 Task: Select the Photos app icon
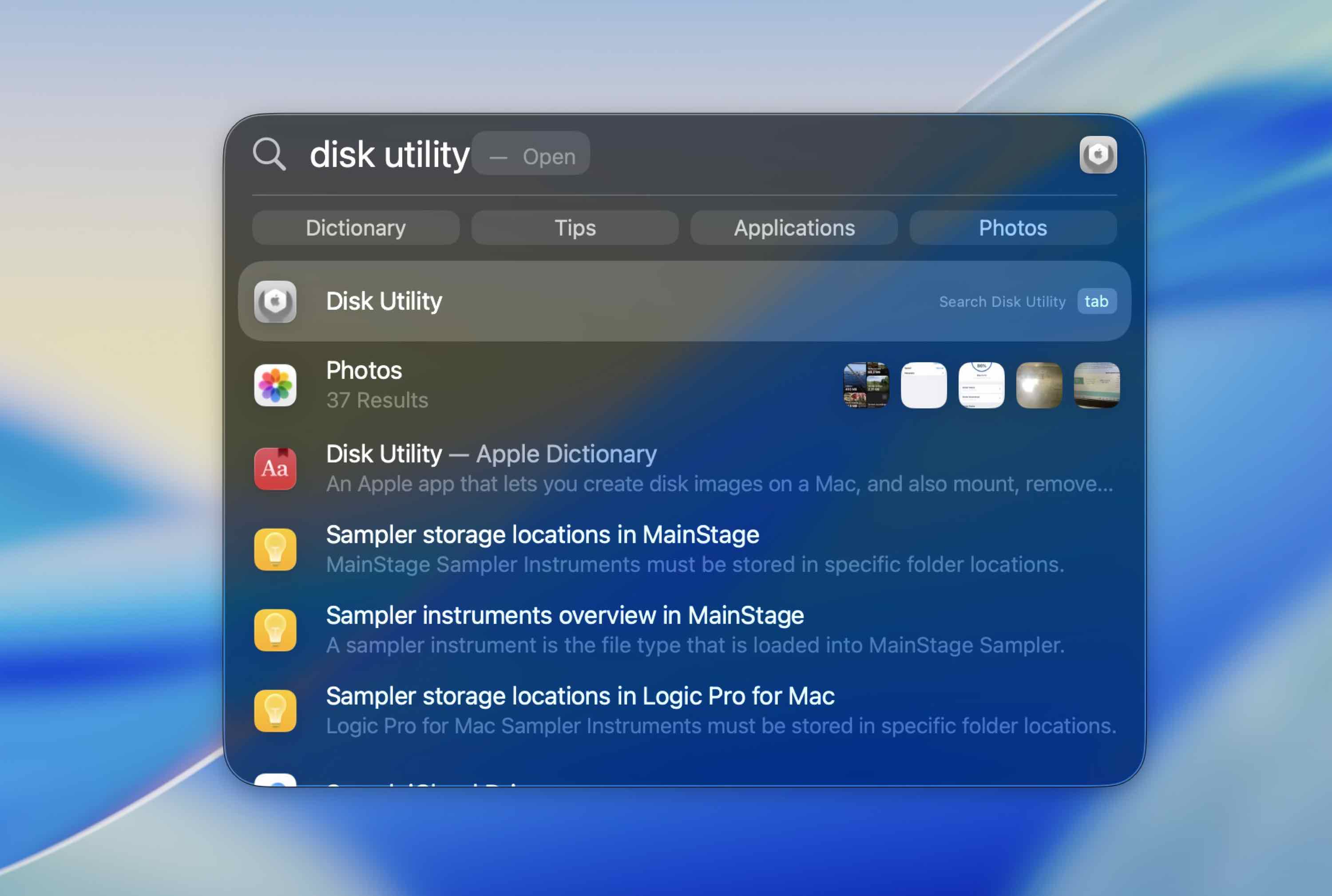pyautogui.click(x=276, y=386)
